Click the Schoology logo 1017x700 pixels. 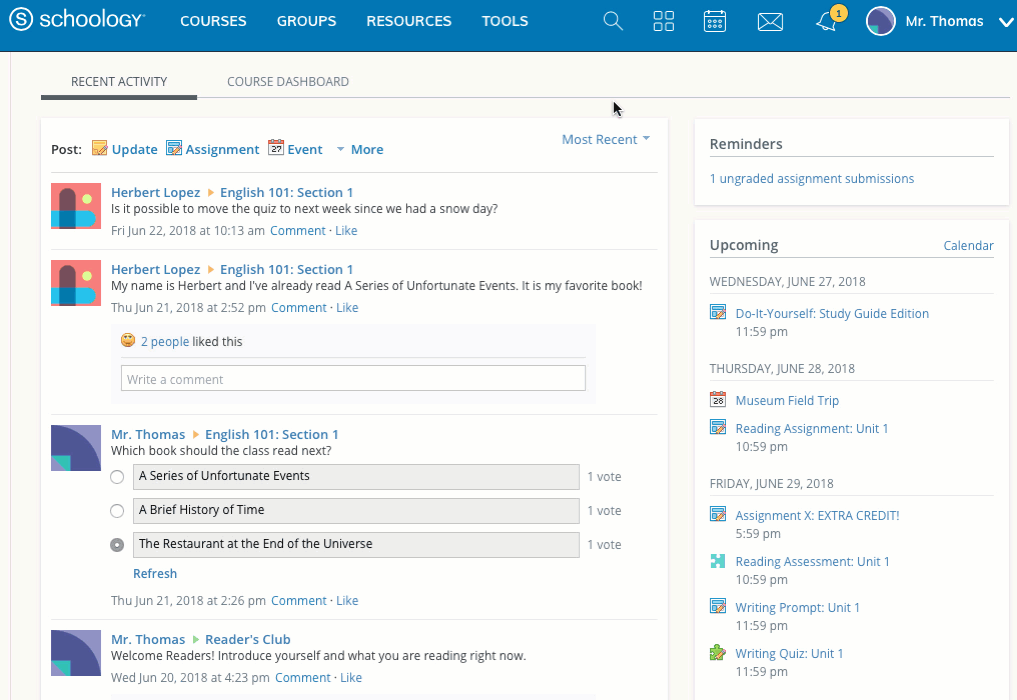click(x=77, y=20)
